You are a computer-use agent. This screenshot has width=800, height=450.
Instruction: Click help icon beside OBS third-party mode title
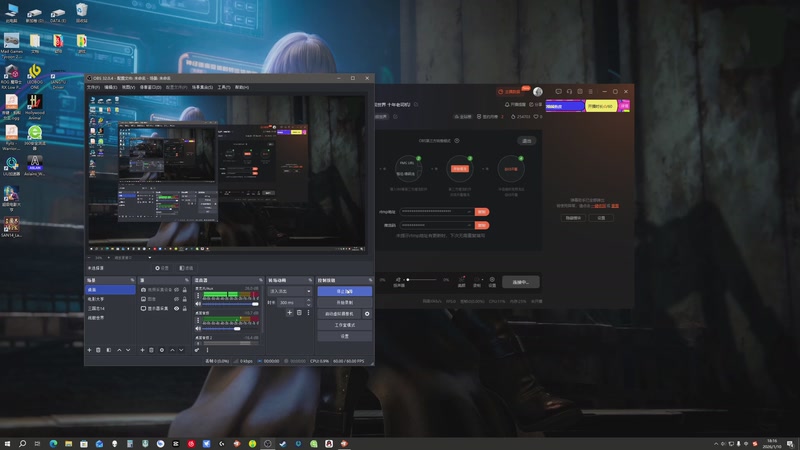[x=457, y=140]
